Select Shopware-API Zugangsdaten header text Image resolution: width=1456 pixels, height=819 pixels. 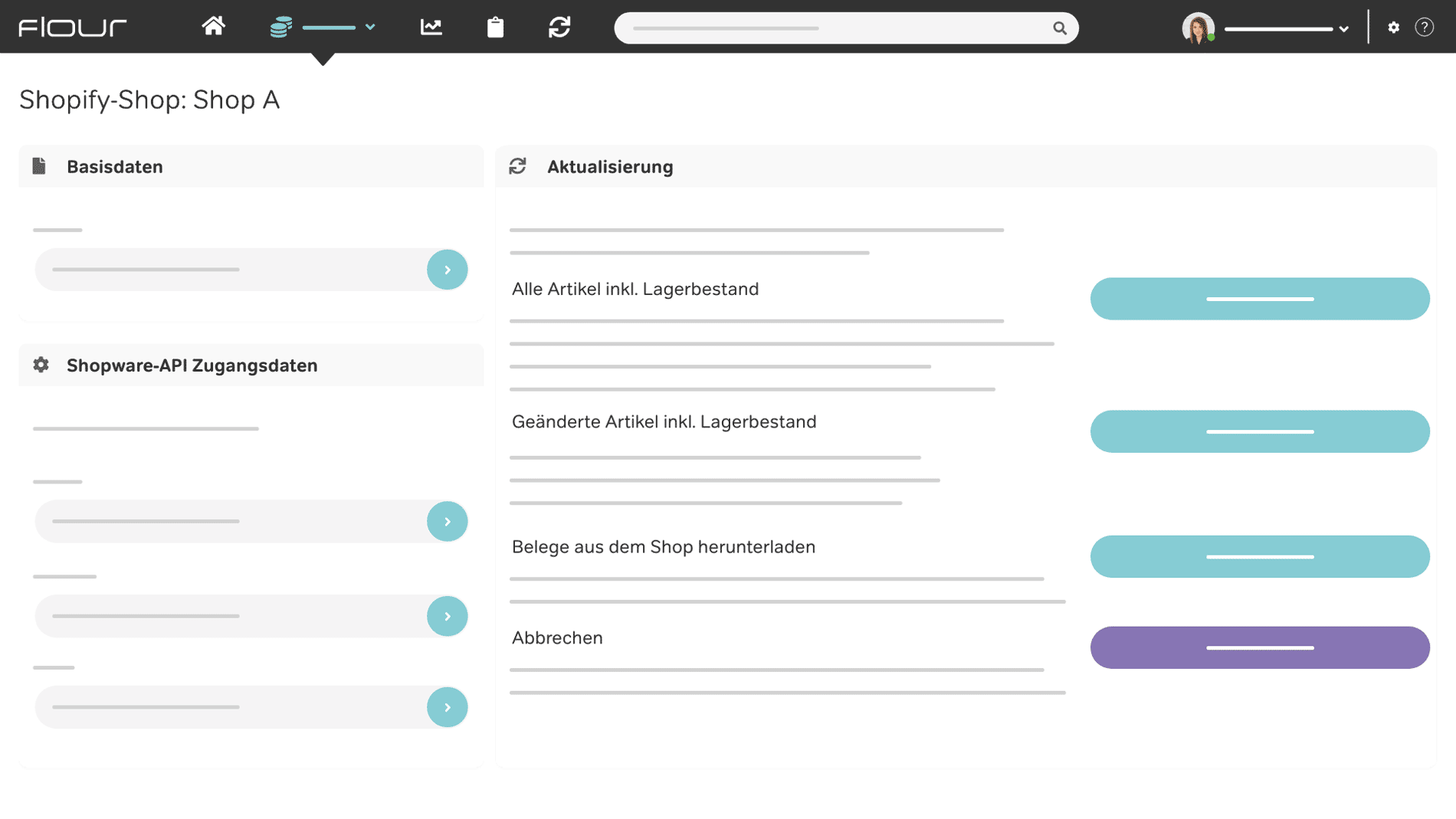[192, 365]
